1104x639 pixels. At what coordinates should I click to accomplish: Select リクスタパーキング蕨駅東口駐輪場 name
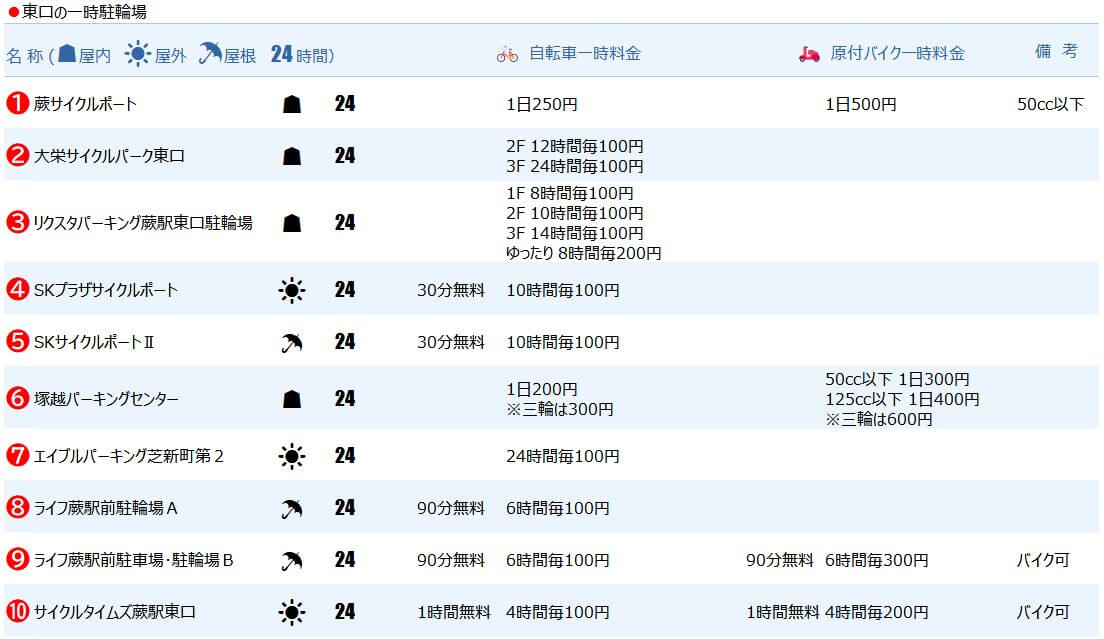click(x=143, y=223)
